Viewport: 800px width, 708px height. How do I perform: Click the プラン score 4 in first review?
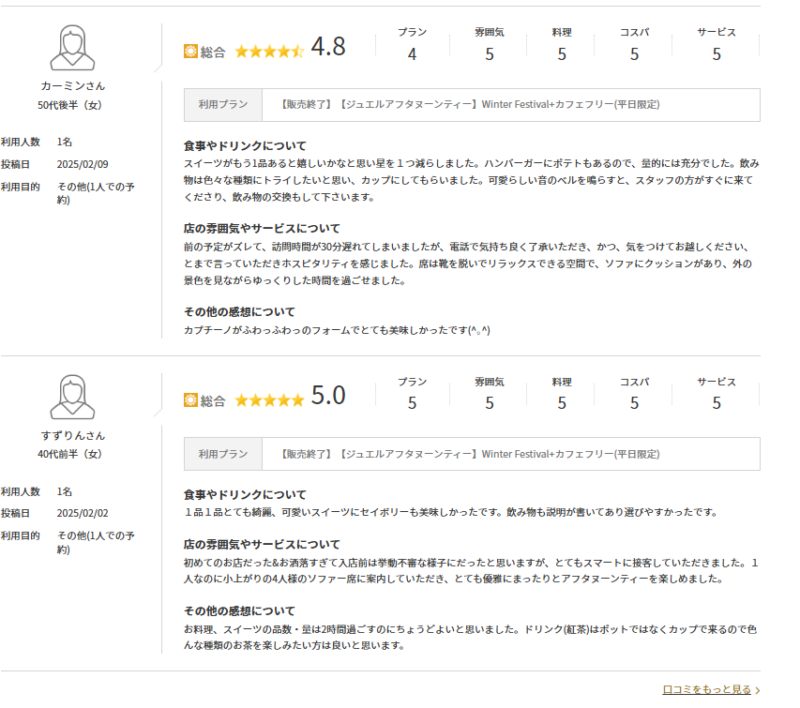tap(412, 54)
